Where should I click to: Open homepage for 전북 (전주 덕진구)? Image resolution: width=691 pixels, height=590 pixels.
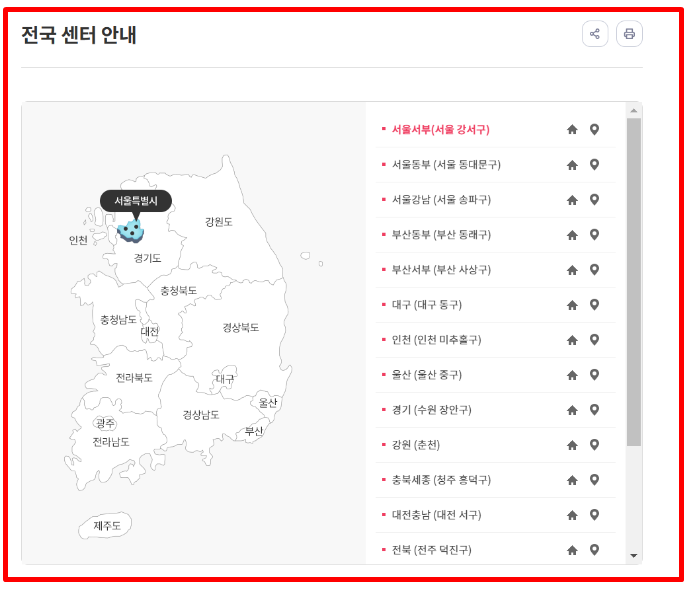[572, 550]
